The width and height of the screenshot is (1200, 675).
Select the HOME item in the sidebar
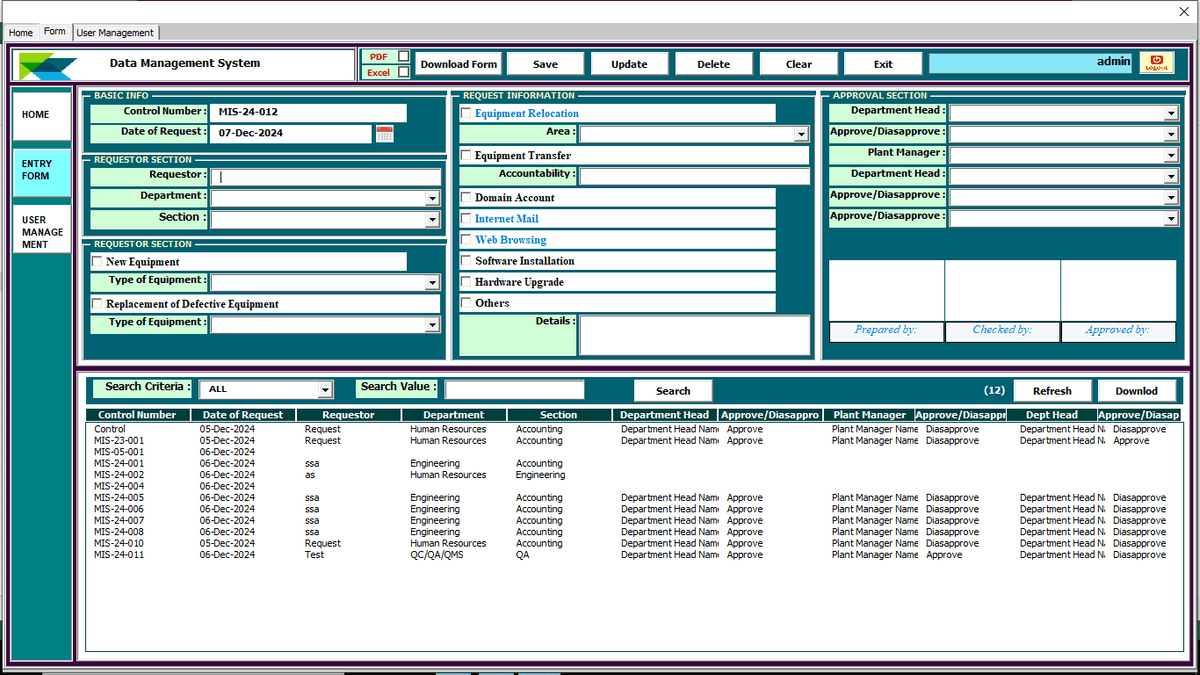(41, 113)
